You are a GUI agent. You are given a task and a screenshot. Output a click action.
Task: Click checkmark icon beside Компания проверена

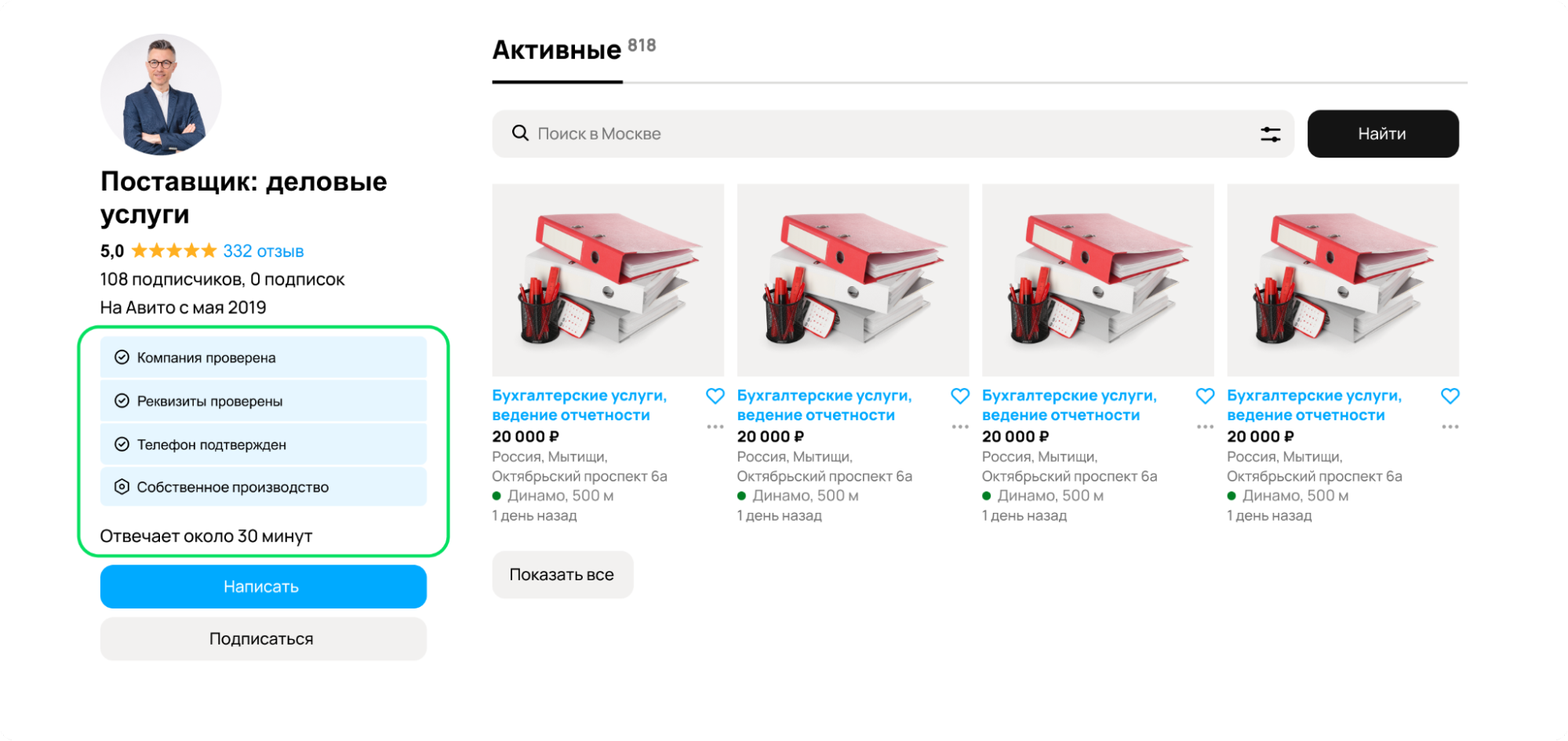tap(122, 358)
